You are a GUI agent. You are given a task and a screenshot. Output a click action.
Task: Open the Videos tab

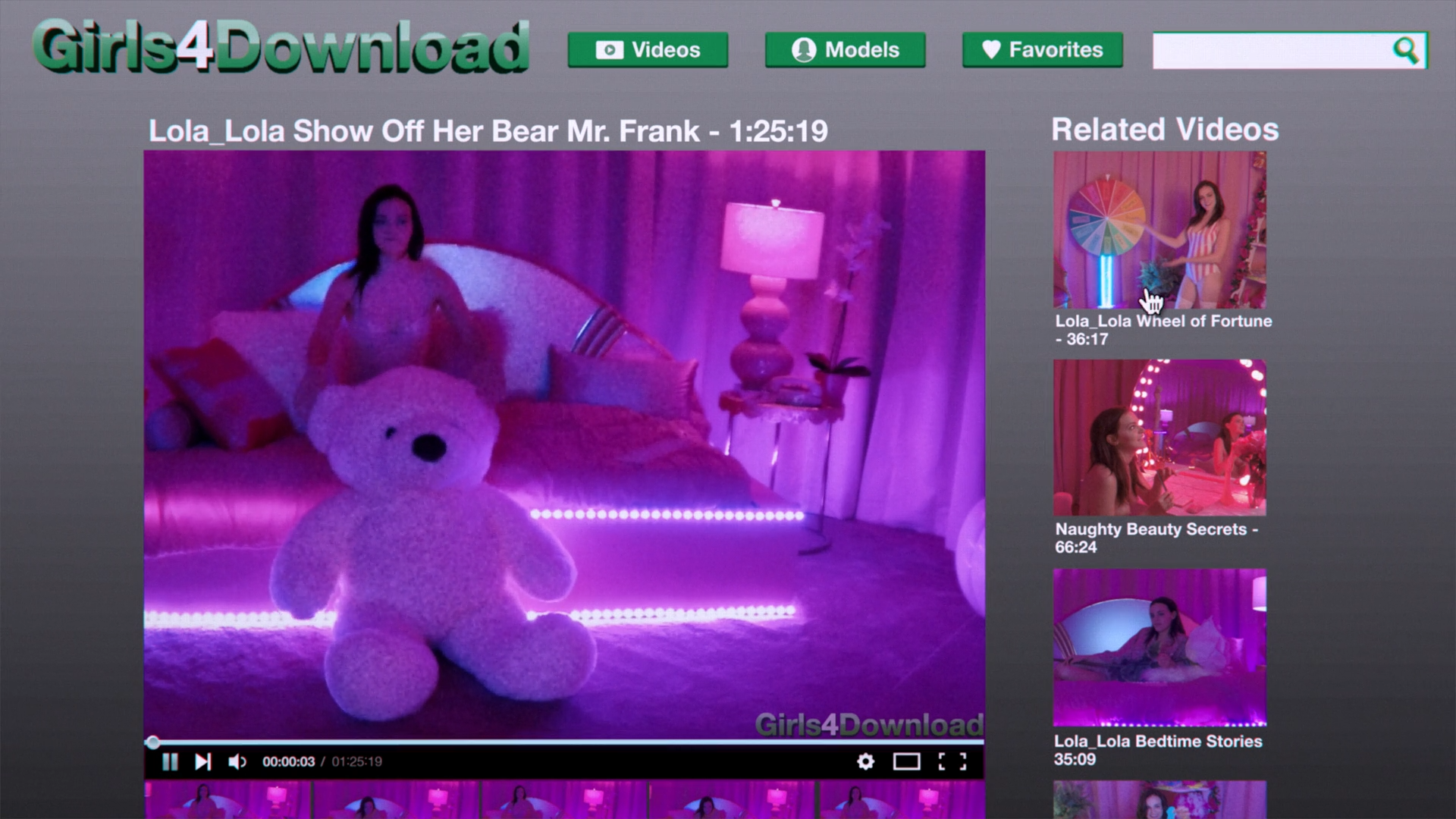[x=648, y=50]
